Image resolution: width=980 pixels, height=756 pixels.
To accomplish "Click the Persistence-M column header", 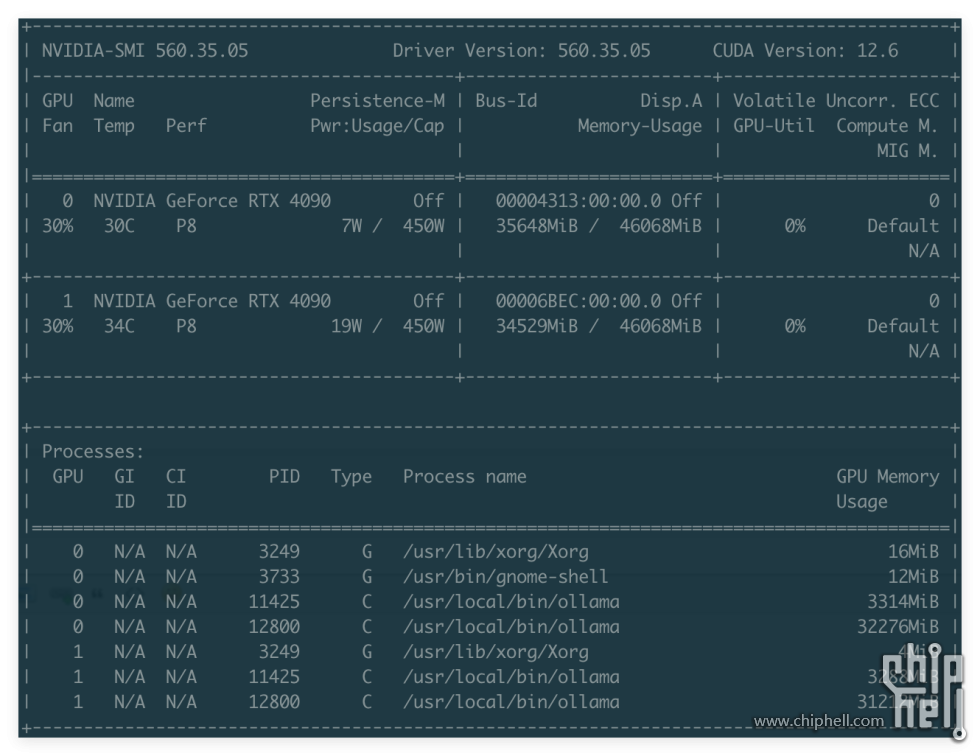I will click(x=377, y=101).
